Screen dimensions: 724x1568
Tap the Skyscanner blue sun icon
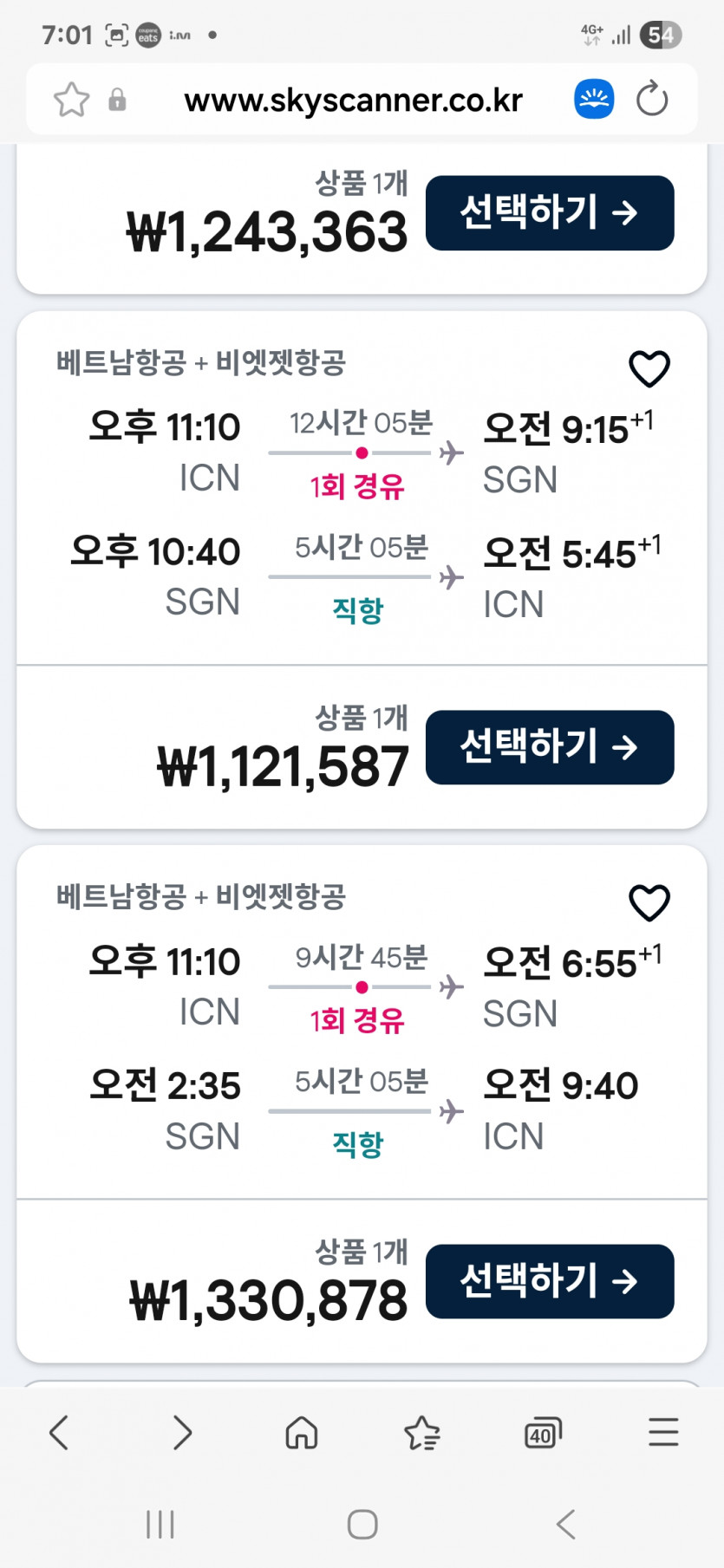tap(594, 100)
